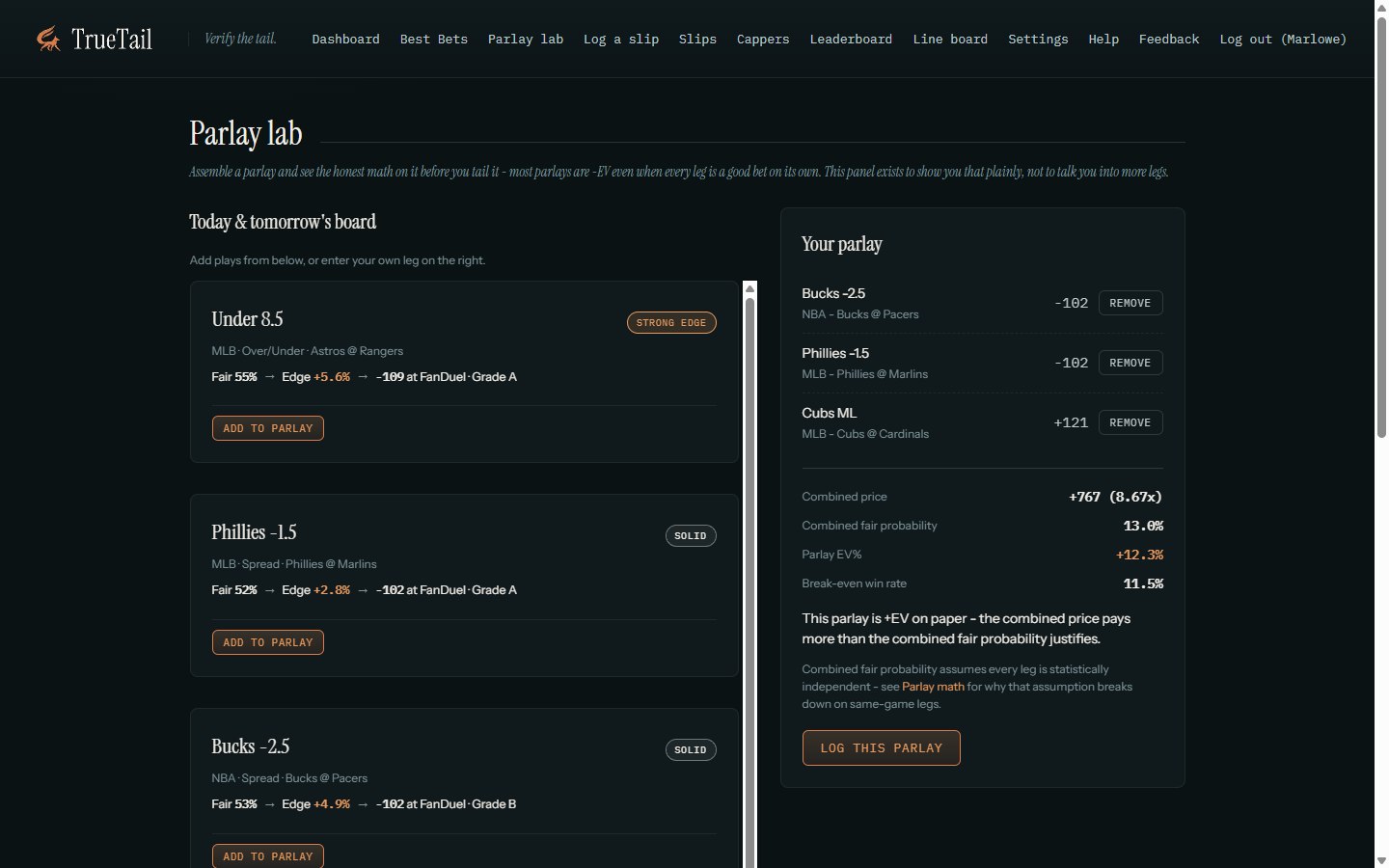Click MLB - Cubs @ Cardinals subtitle

coord(865,434)
